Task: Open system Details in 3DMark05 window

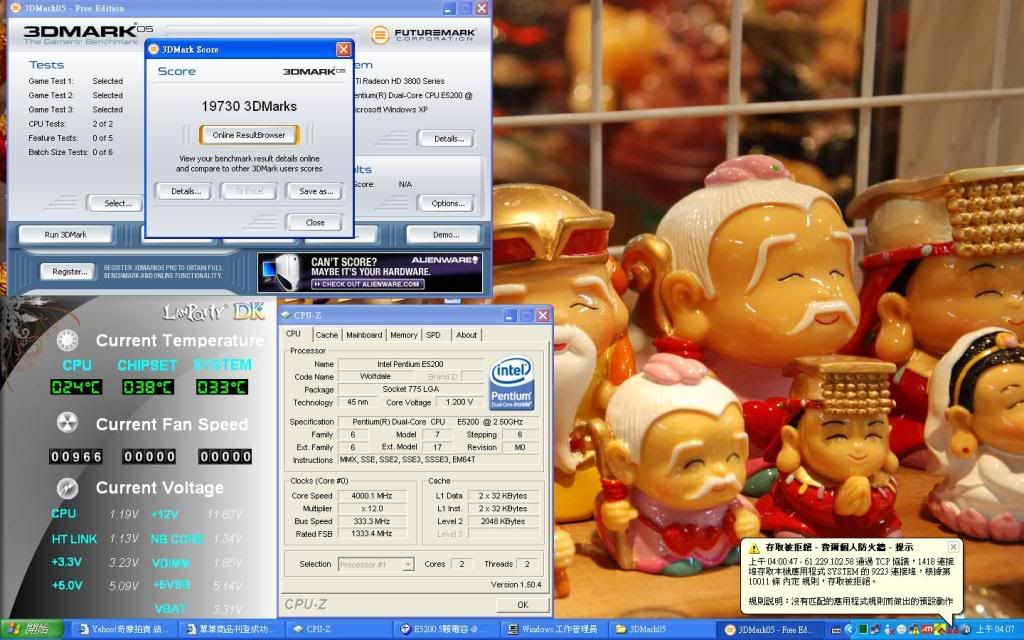Action: [x=449, y=138]
